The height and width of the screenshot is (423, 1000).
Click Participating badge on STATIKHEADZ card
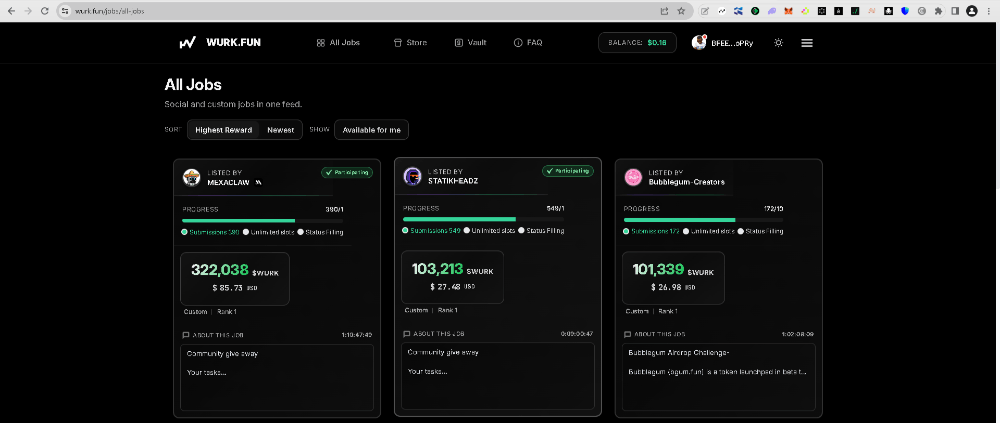click(x=568, y=171)
